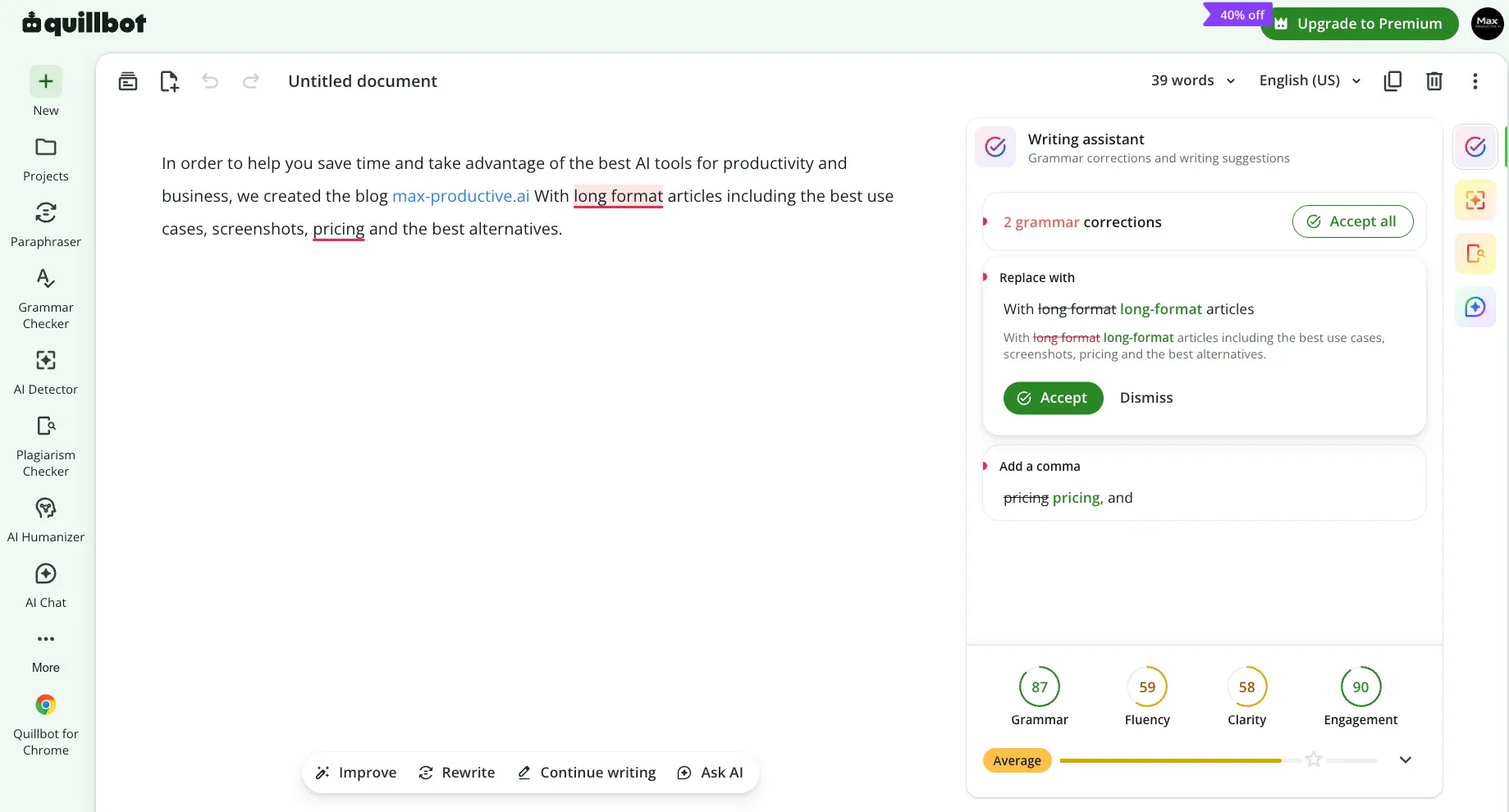
Task: Copy document text with copy icon
Action: click(x=1392, y=80)
